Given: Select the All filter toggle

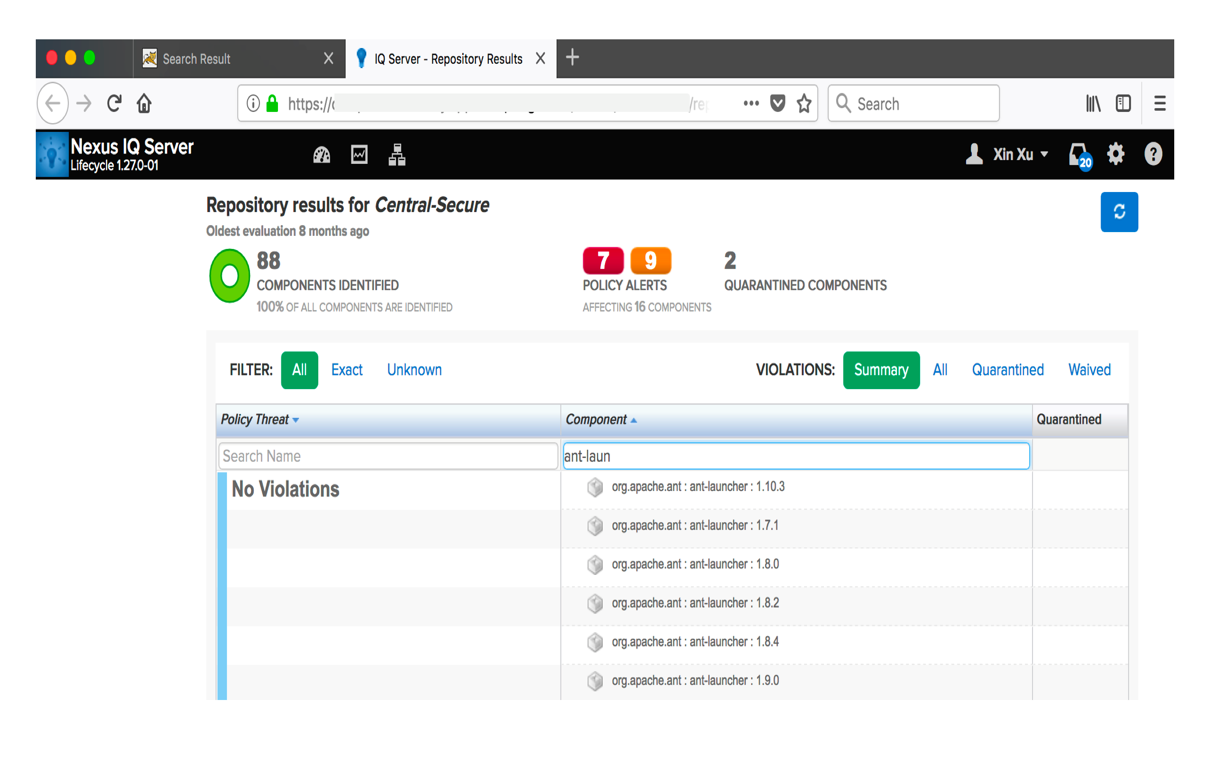Looking at the screenshot, I should pyautogui.click(x=299, y=370).
